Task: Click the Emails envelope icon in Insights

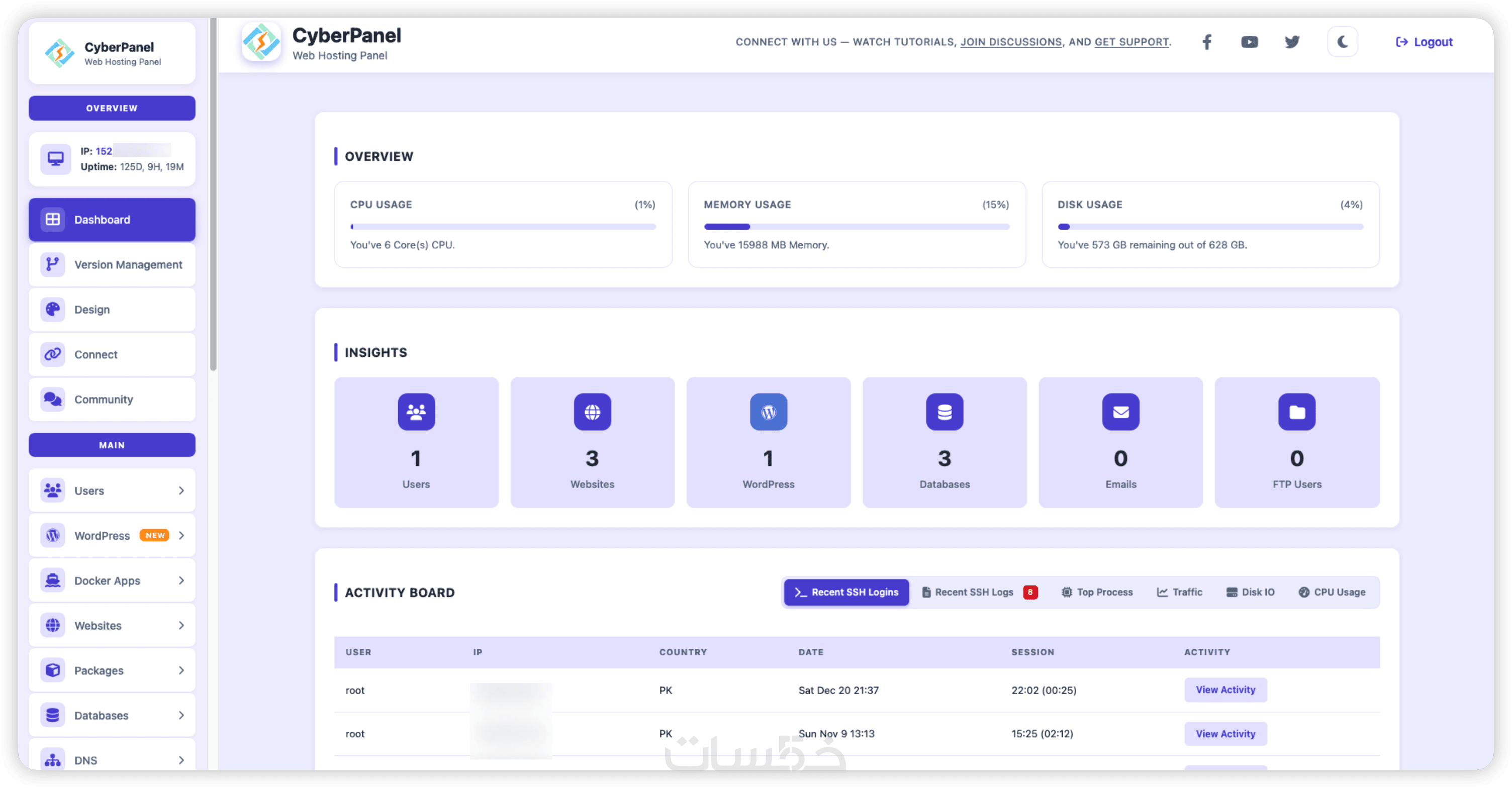Action: click(x=1120, y=412)
